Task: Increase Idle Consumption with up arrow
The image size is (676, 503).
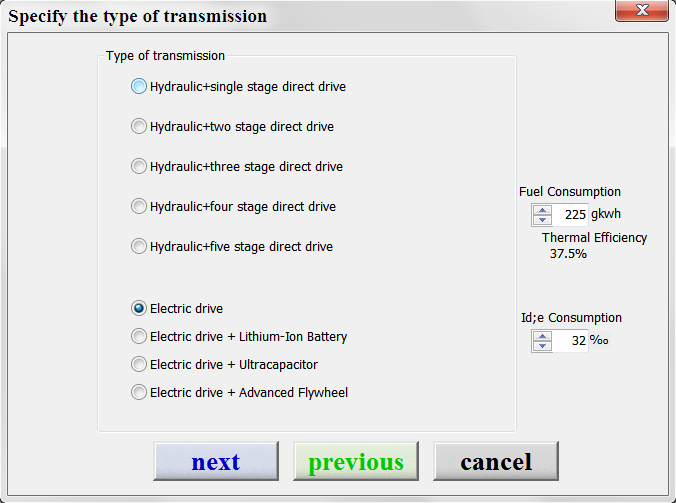Action: pos(542,336)
